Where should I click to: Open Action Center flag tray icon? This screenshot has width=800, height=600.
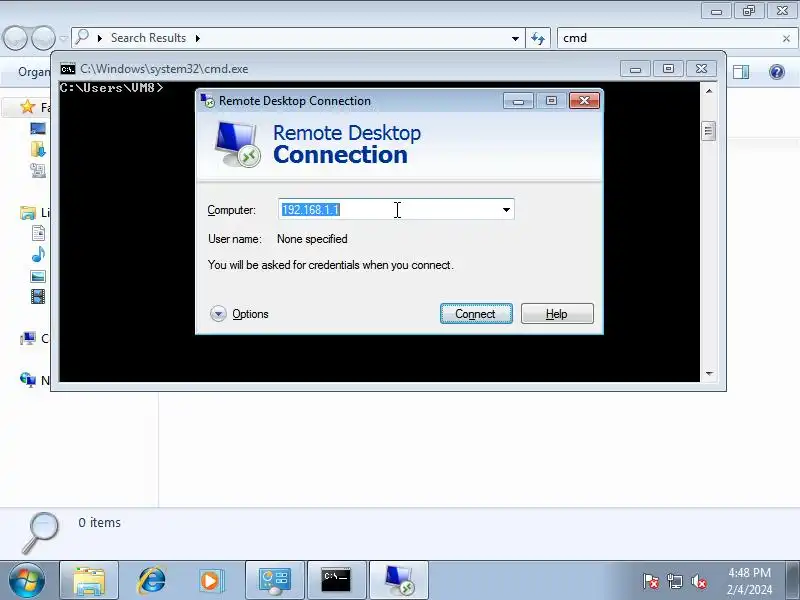[x=651, y=581]
